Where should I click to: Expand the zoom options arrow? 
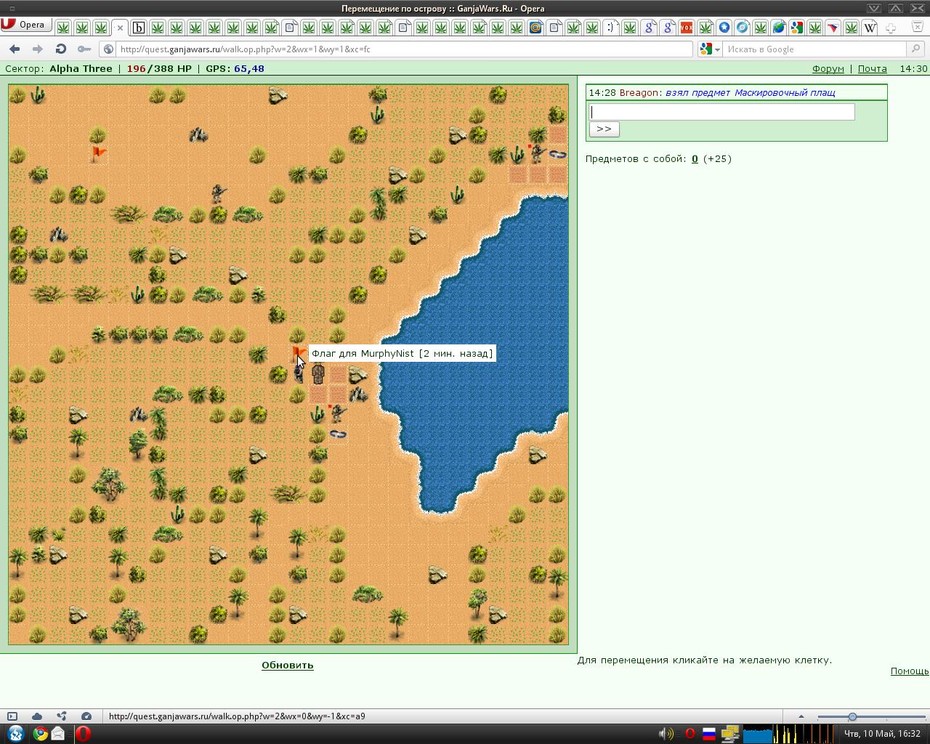[801, 717]
